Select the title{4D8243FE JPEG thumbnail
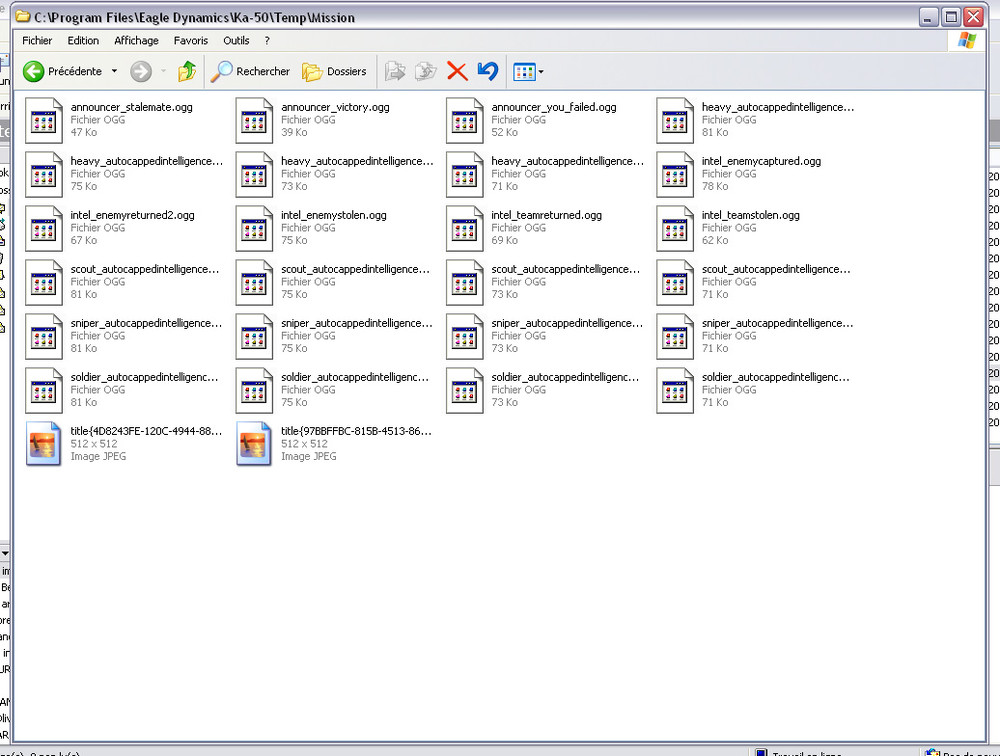Viewport: 1000px width, 756px height. click(x=43, y=444)
